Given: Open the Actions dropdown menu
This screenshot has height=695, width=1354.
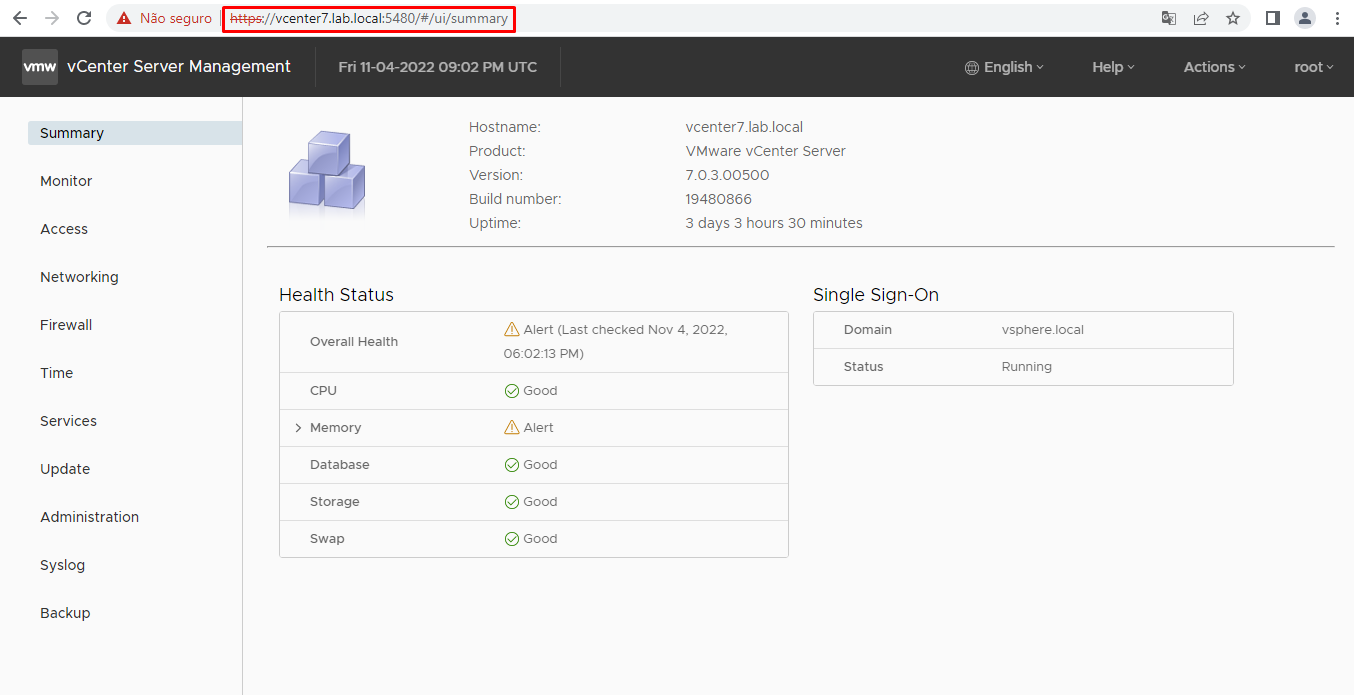Looking at the screenshot, I should pyautogui.click(x=1214, y=67).
